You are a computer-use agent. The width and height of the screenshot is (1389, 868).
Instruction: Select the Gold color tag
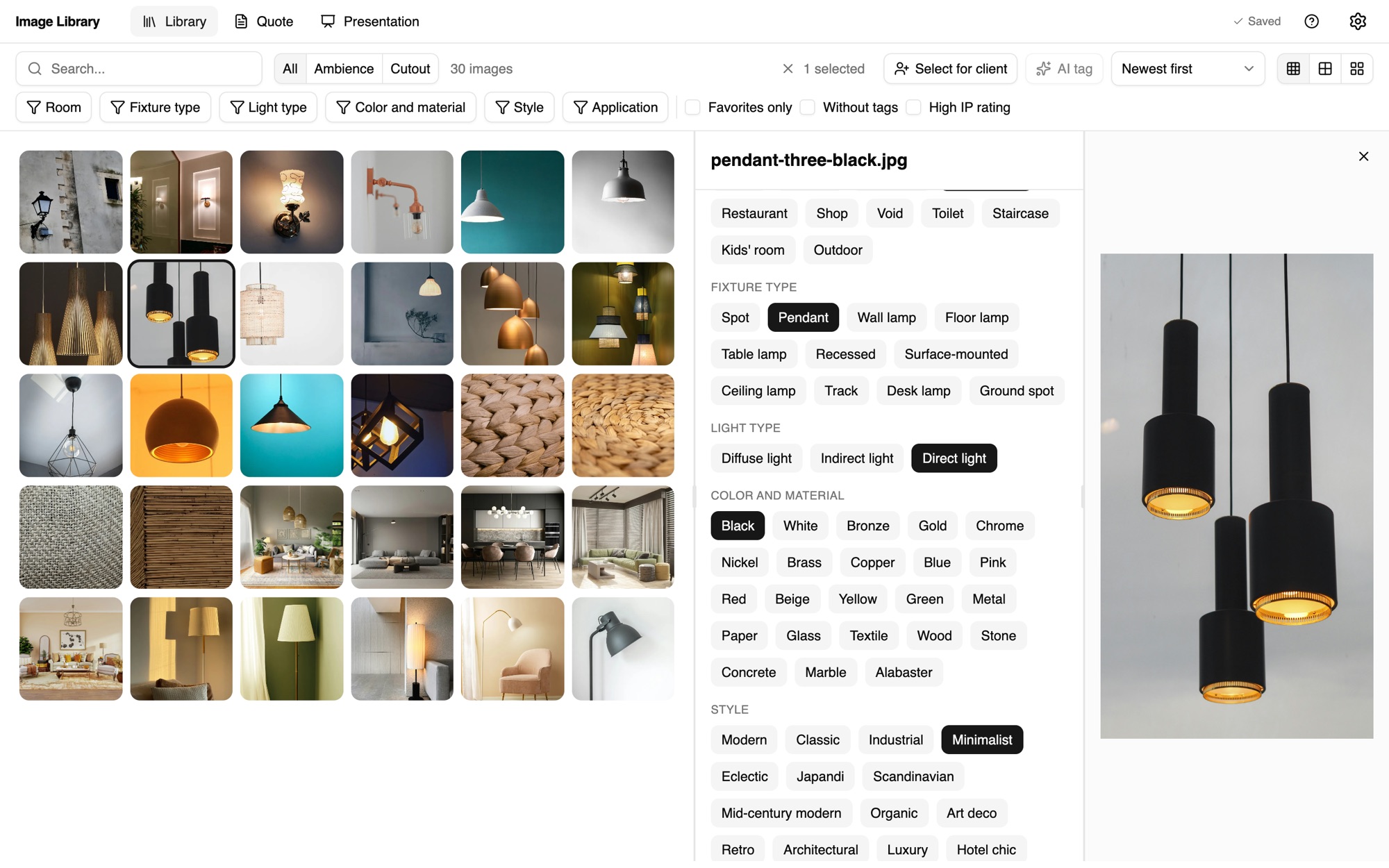coord(932,526)
